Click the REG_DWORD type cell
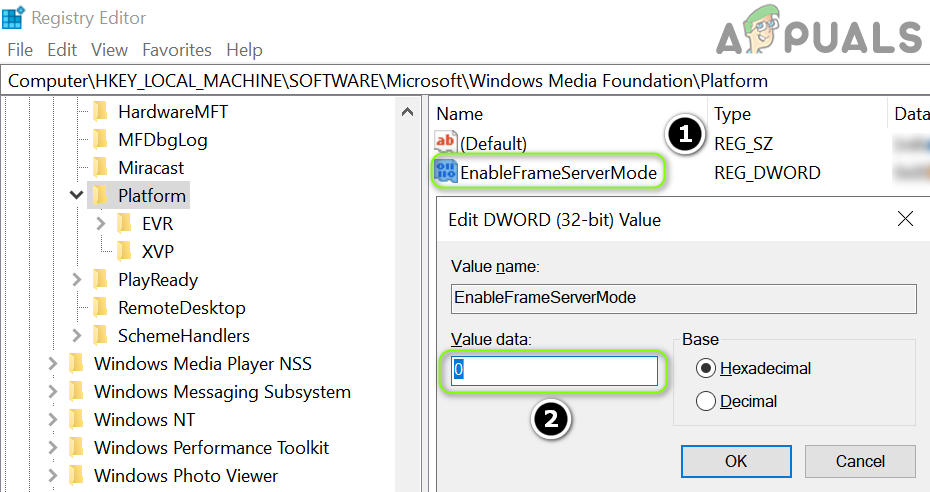Viewport: 930px width, 492px height. tap(767, 172)
